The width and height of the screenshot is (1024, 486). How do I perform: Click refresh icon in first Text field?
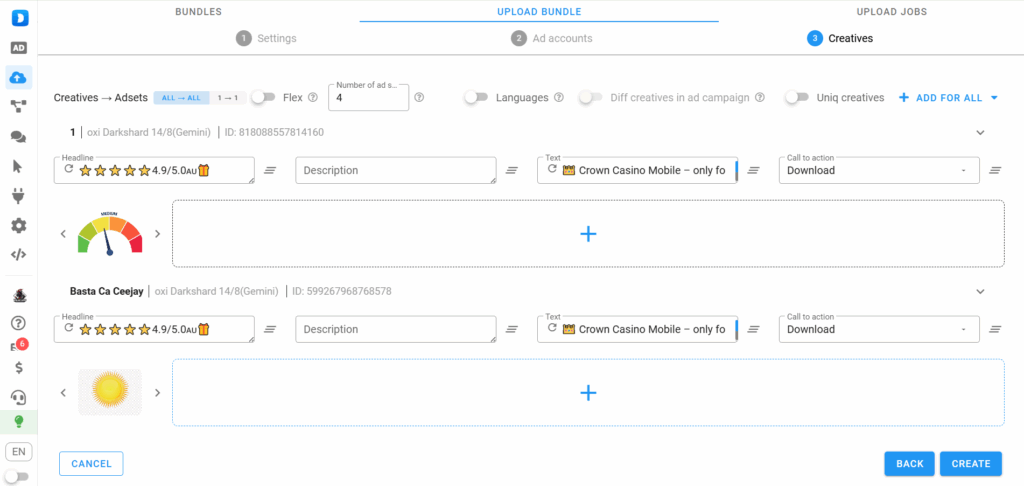pos(552,169)
